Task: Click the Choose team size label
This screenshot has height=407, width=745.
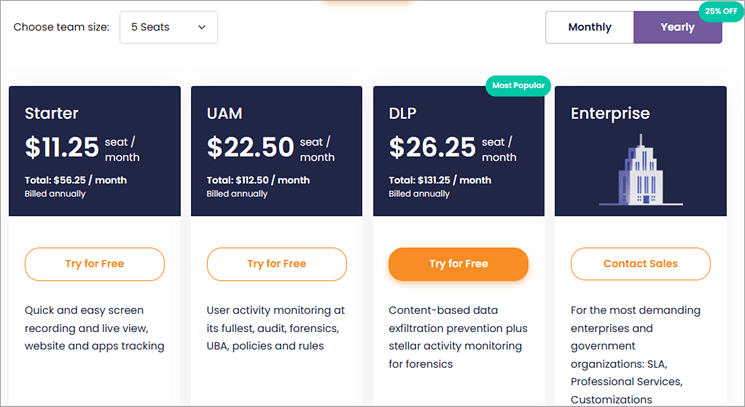Action: 62,27
